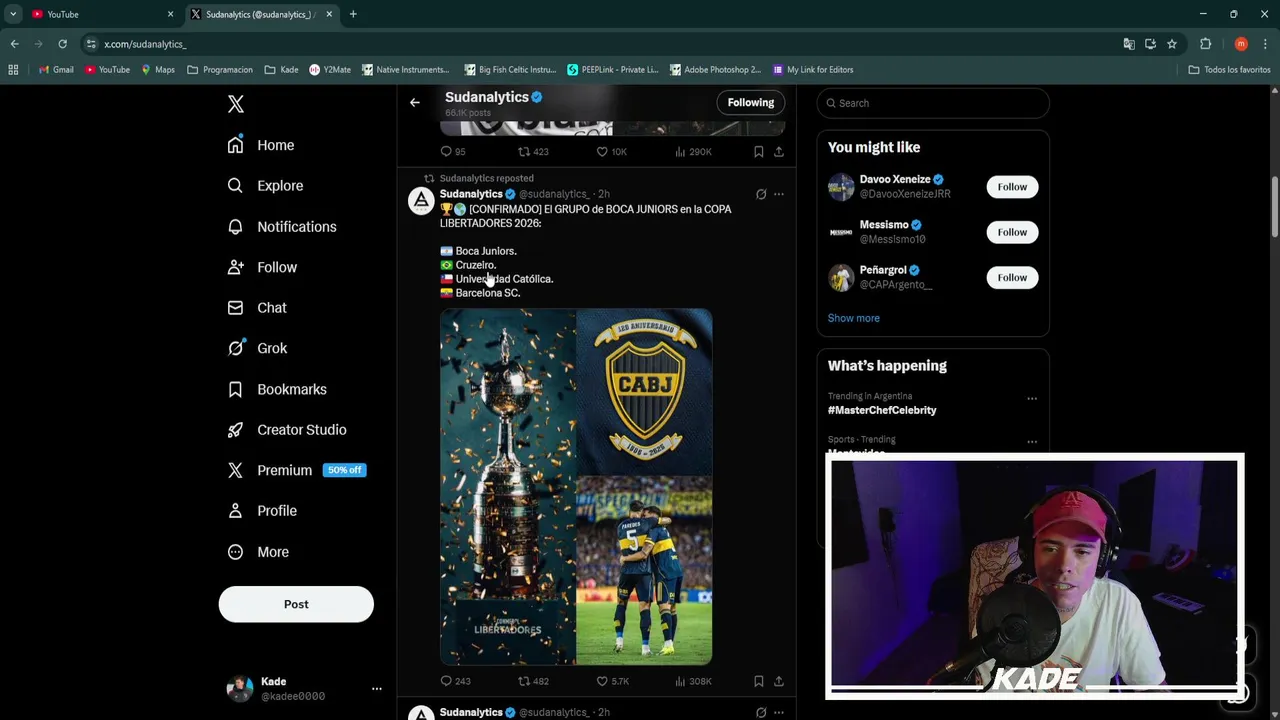
Task: Click Grok icon on CONFIRMADO post
Action: [761, 194]
